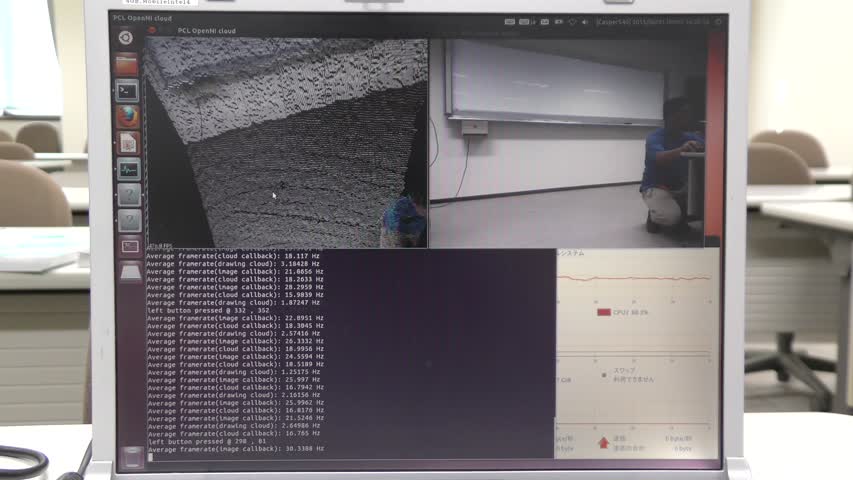Click the CPU red color swatch
This screenshot has width=853, height=480.
tap(603, 312)
